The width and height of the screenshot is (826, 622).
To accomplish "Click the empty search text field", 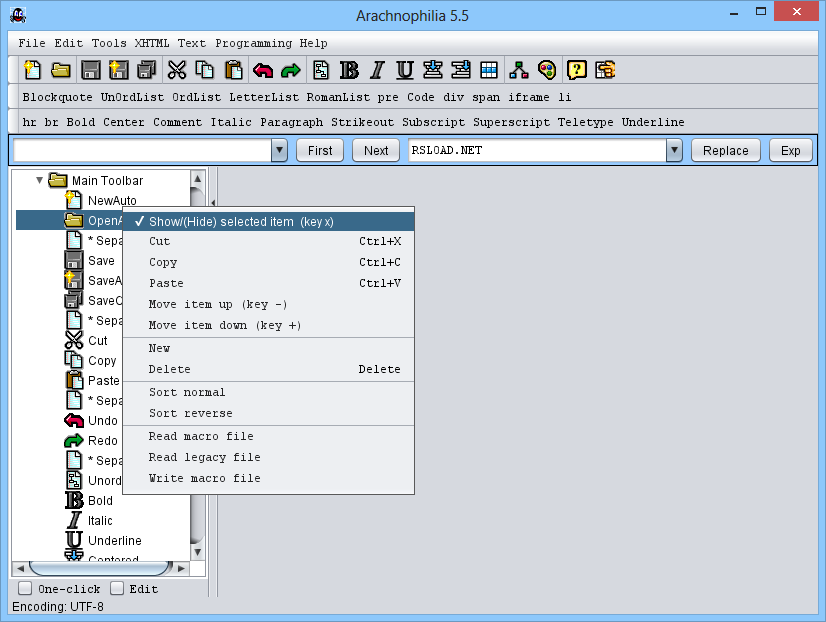I will [x=142, y=151].
